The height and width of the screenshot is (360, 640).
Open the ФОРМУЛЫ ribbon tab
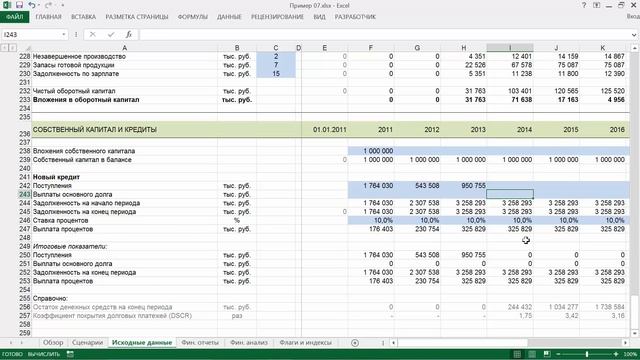(x=193, y=17)
